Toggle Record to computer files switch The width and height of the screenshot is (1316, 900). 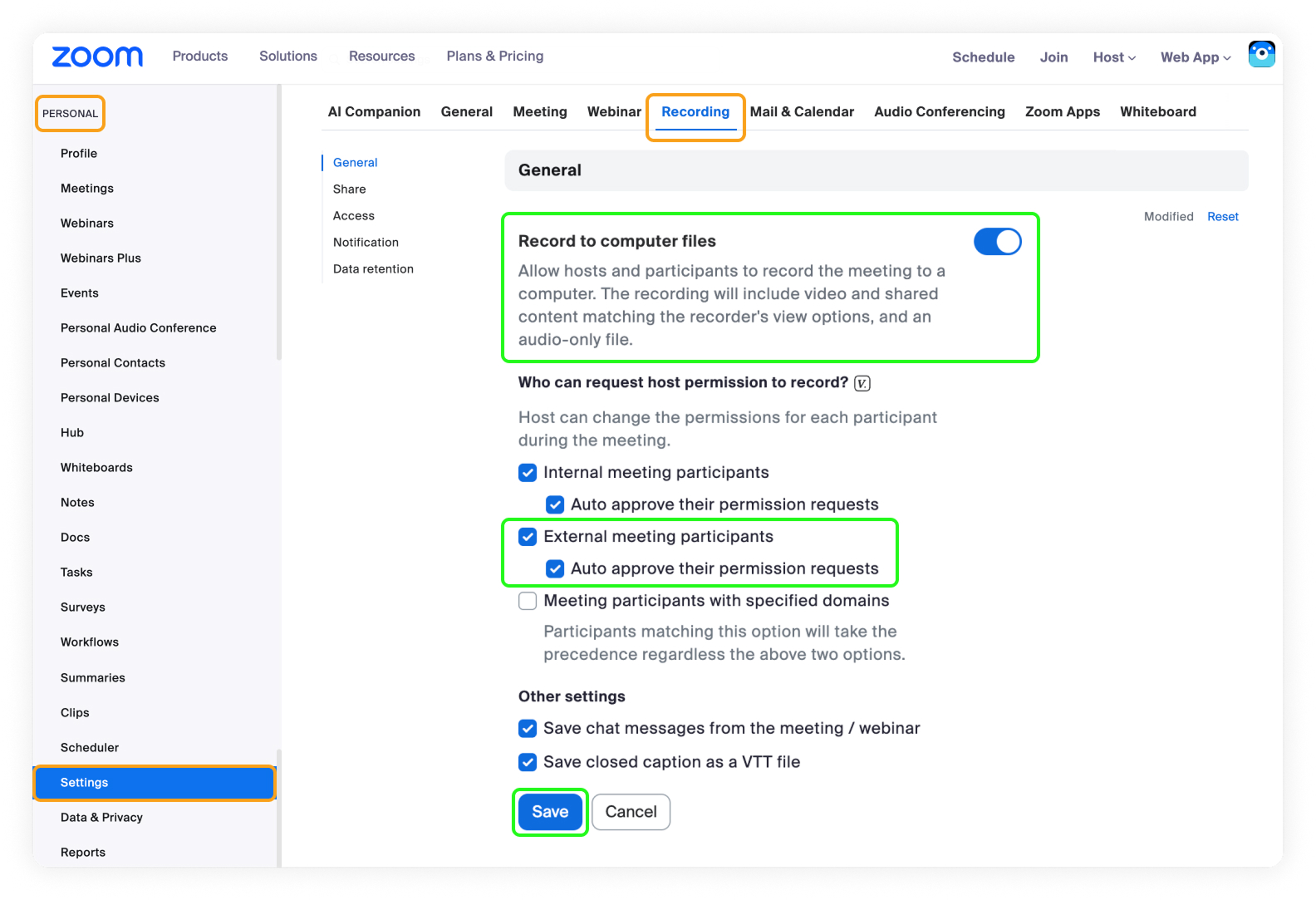(997, 242)
